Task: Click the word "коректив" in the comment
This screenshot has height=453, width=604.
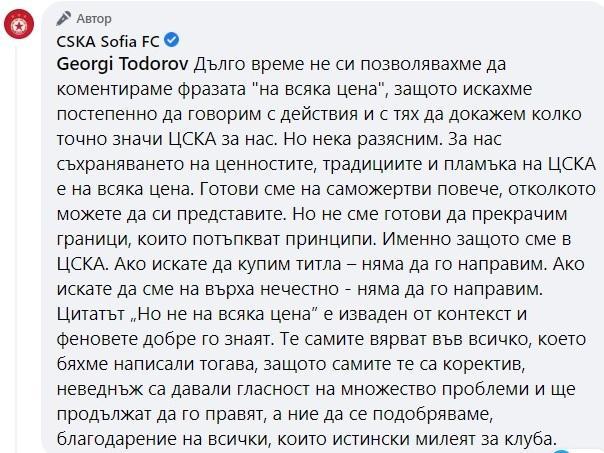Action: pyautogui.click(x=484, y=364)
